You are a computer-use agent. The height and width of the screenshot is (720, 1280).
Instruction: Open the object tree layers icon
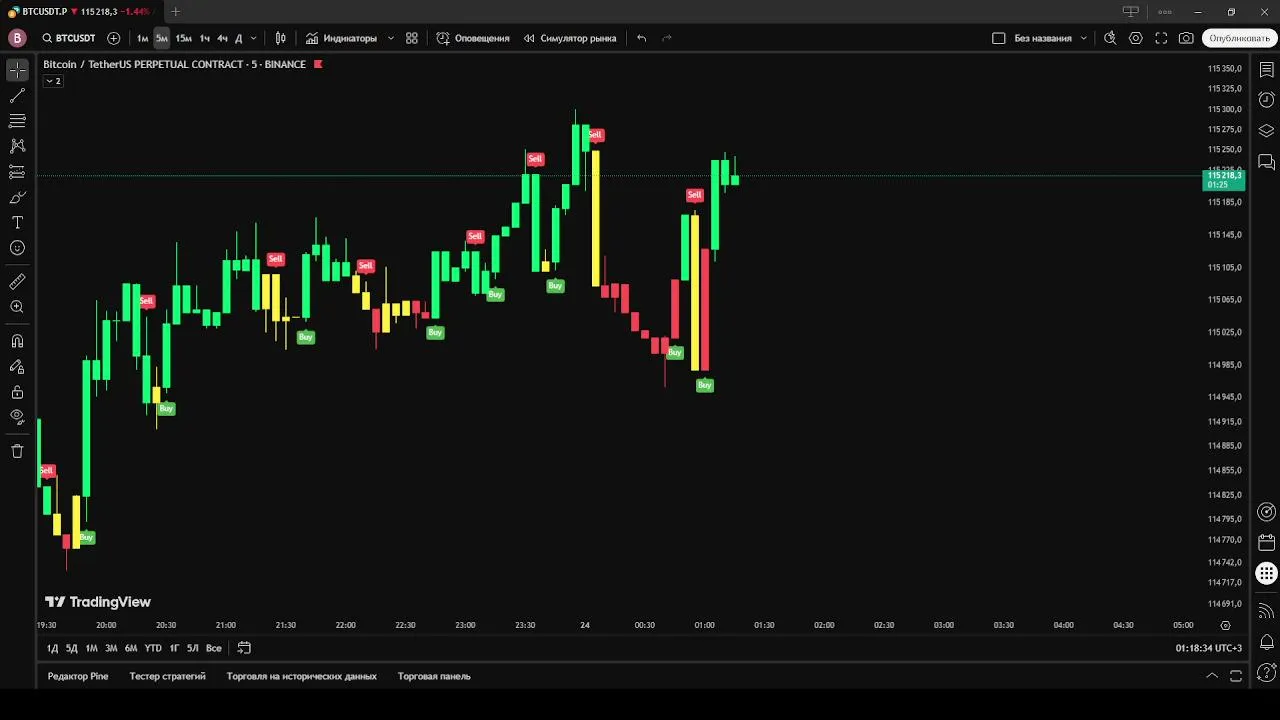pyautogui.click(x=1266, y=130)
